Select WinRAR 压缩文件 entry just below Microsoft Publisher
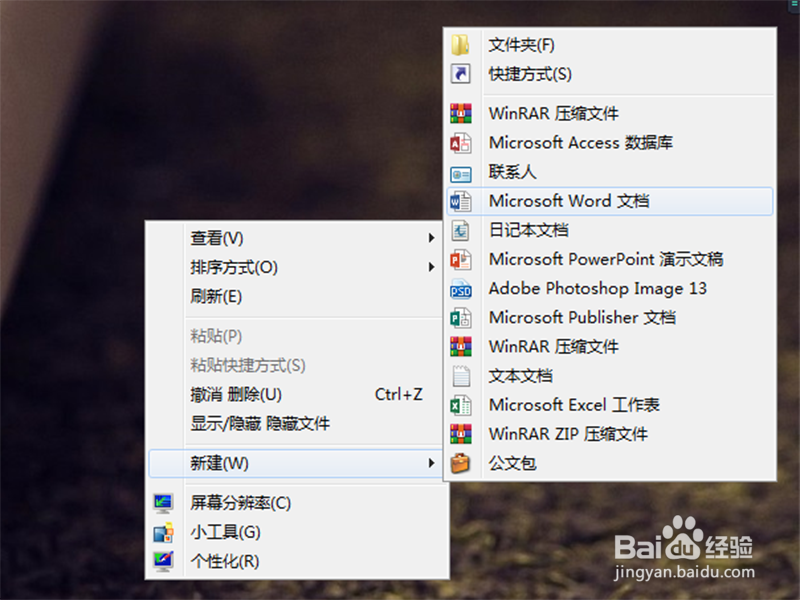800x600 pixels. (x=610, y=347)
